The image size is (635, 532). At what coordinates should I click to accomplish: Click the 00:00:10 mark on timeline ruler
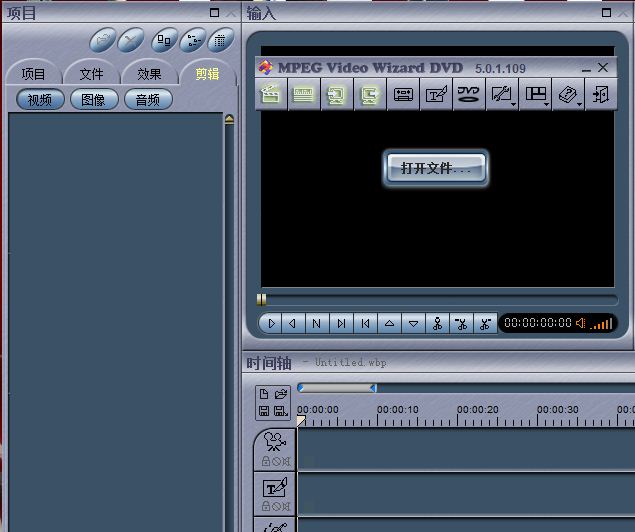coord(398,410)
